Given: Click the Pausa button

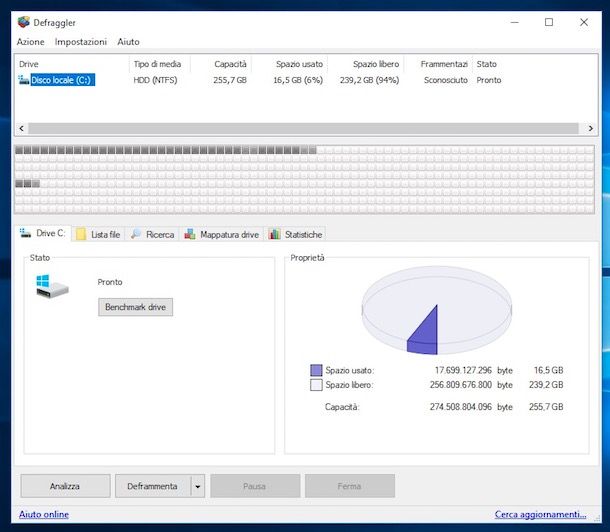Looking at the screenshot, I should pyautogui.click(x=255, y=486).
